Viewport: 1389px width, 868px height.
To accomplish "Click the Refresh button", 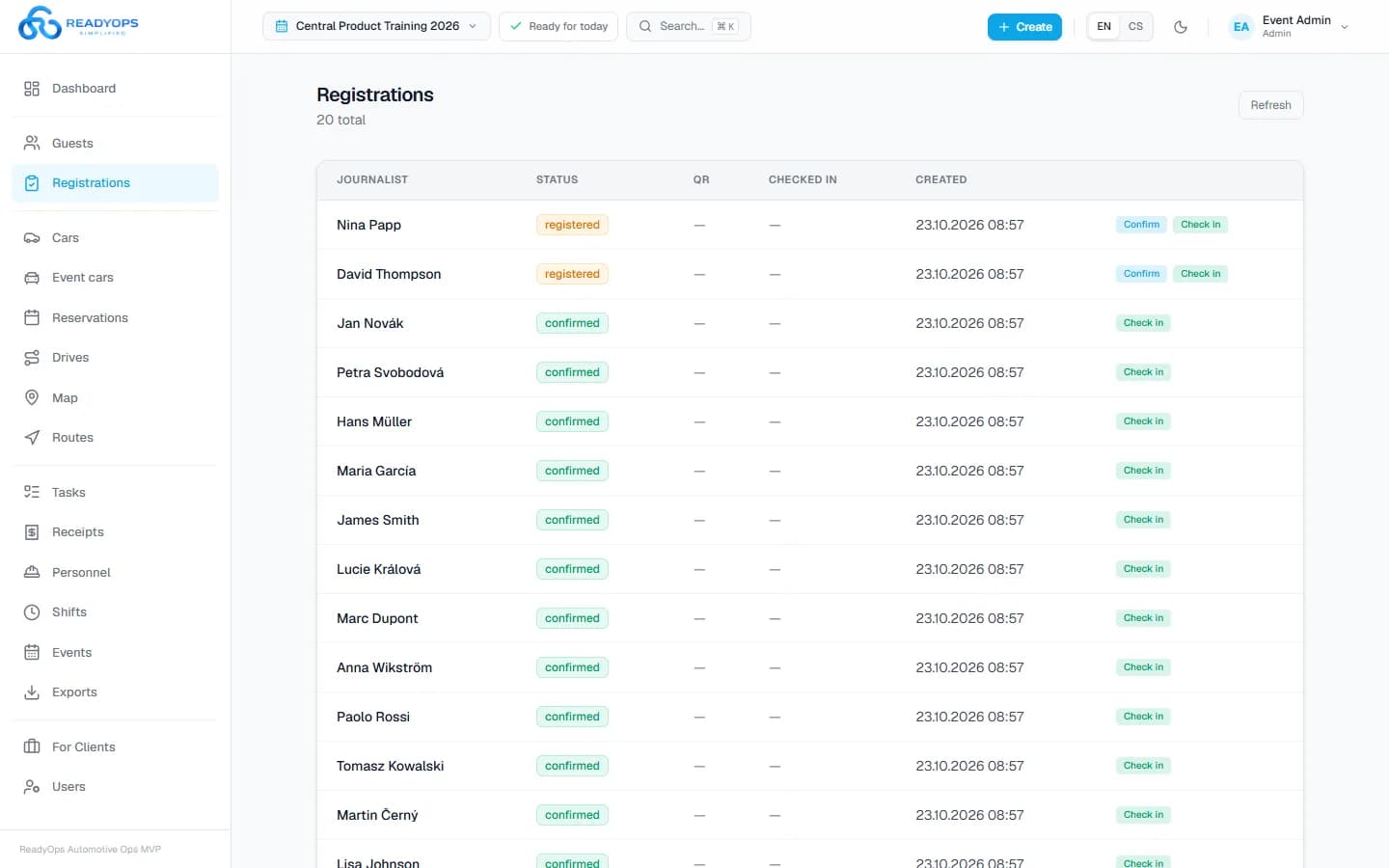I will (x=1270, y=105).
